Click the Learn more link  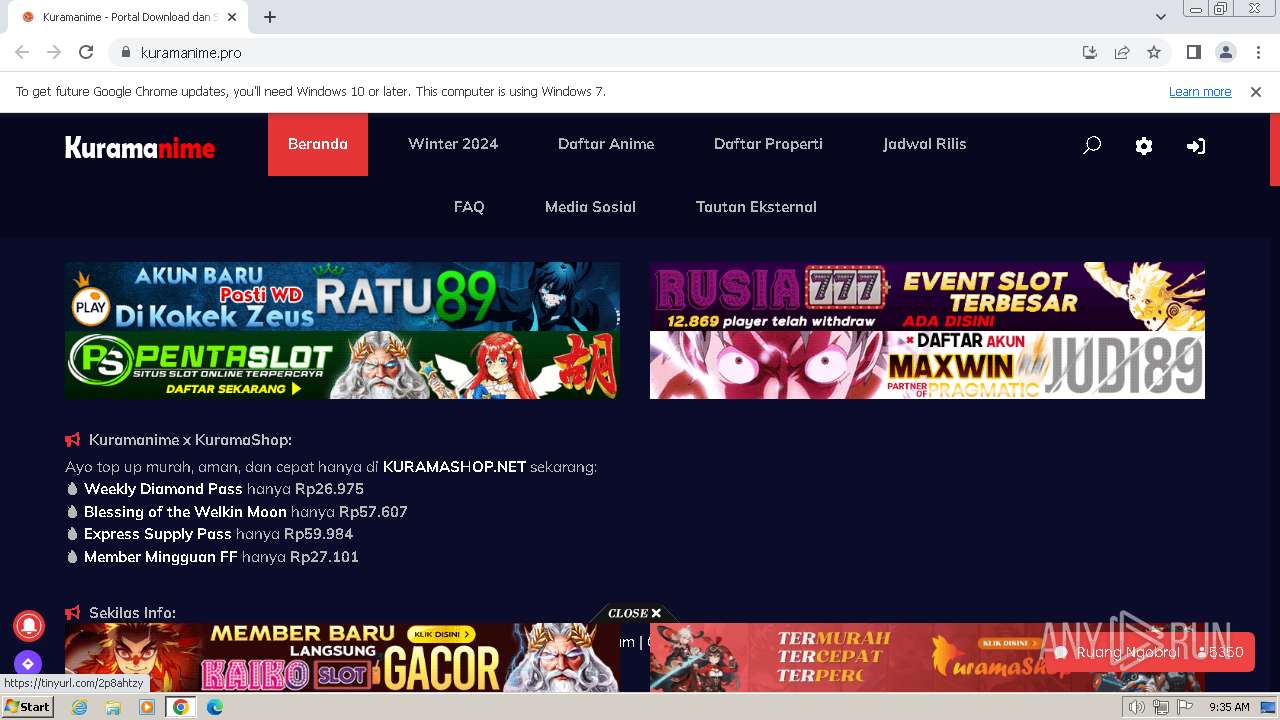1200,91
